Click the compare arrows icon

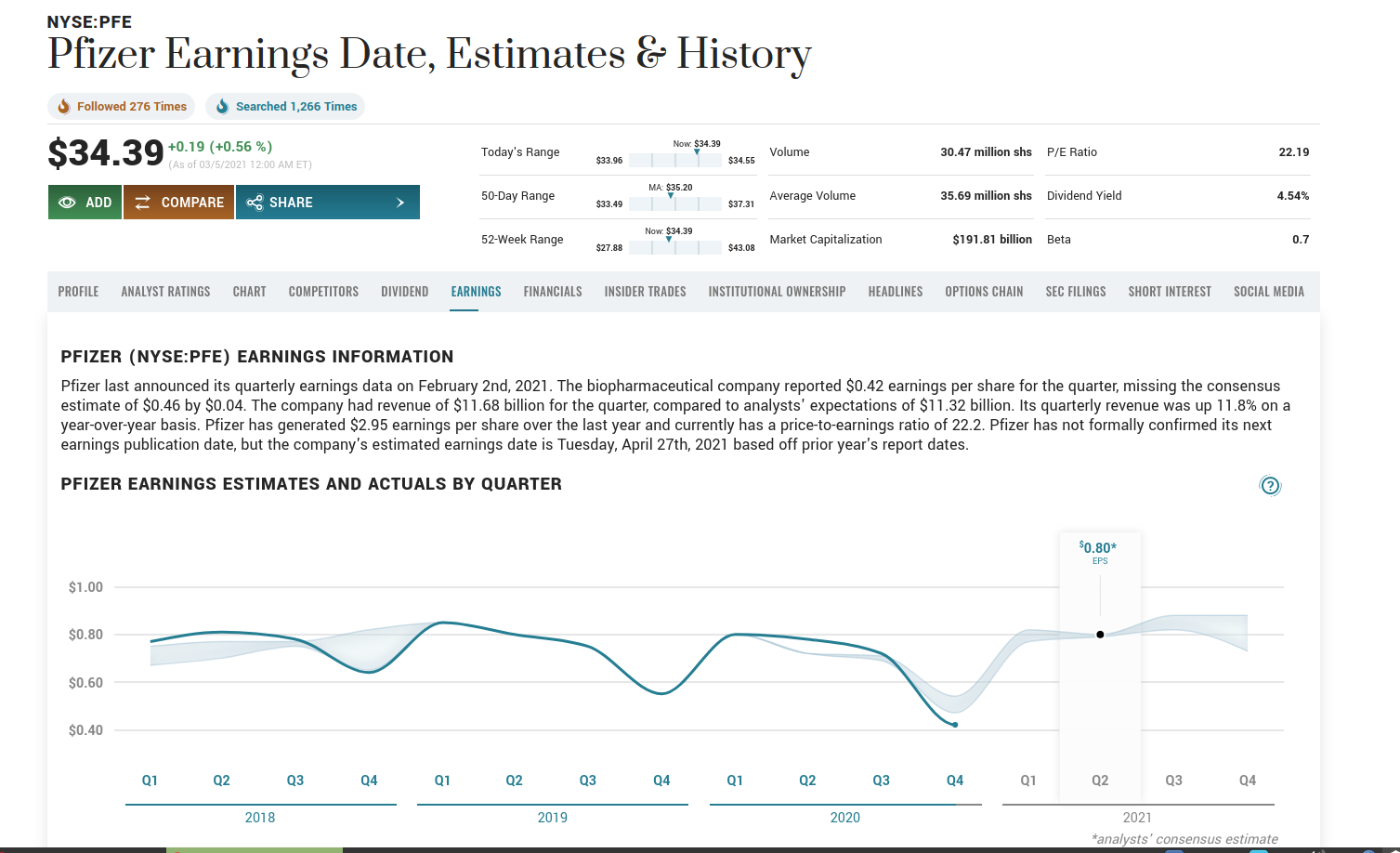pyautogui.click(x=142, y=203)
